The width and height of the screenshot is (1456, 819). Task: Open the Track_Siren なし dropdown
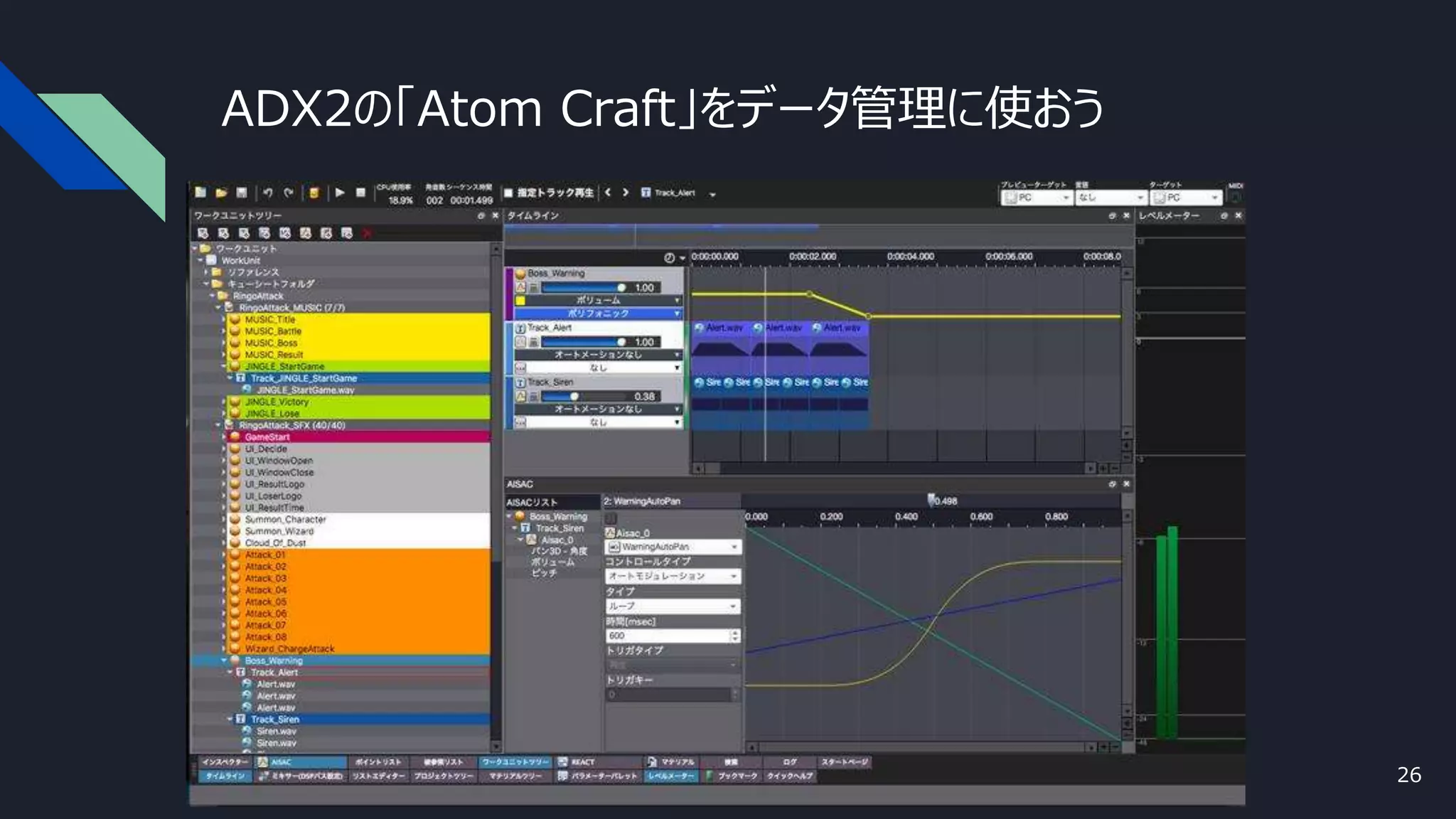click(604, 422)
